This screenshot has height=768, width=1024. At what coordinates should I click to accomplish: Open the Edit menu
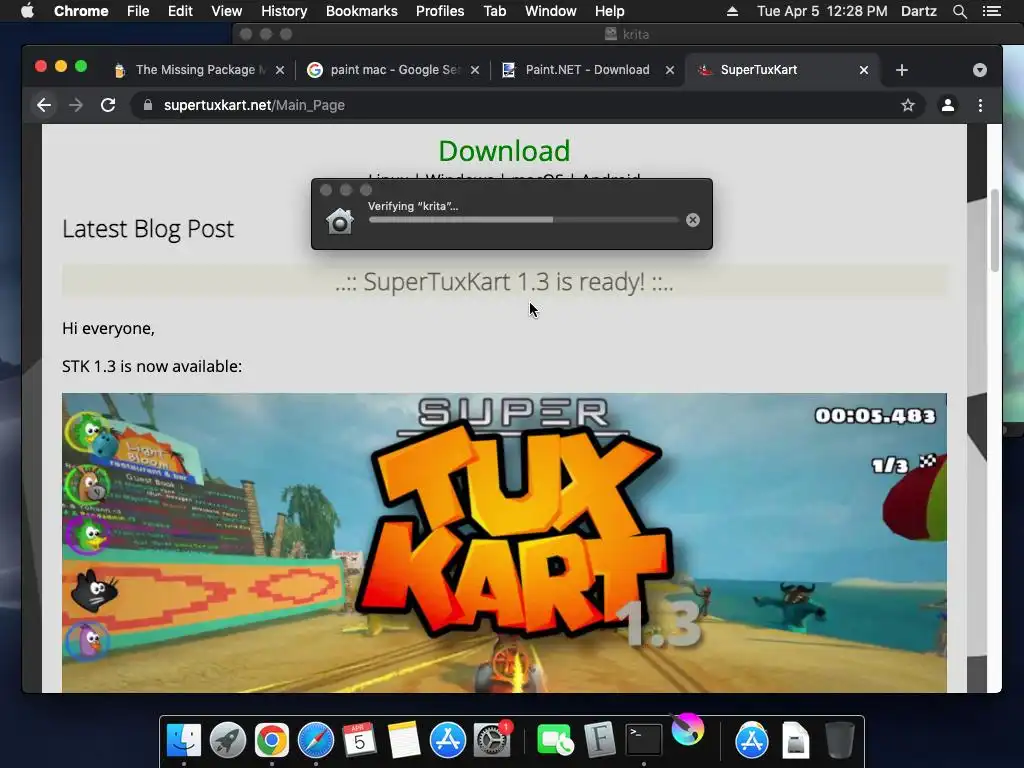180,11
